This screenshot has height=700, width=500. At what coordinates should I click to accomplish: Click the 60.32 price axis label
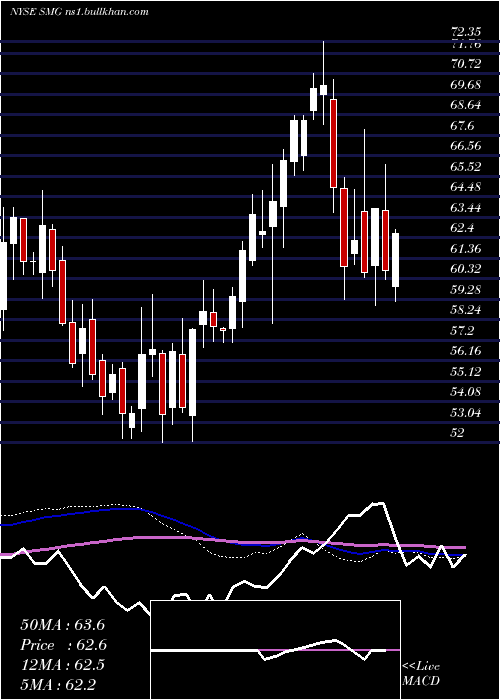(x=466, y=269)
